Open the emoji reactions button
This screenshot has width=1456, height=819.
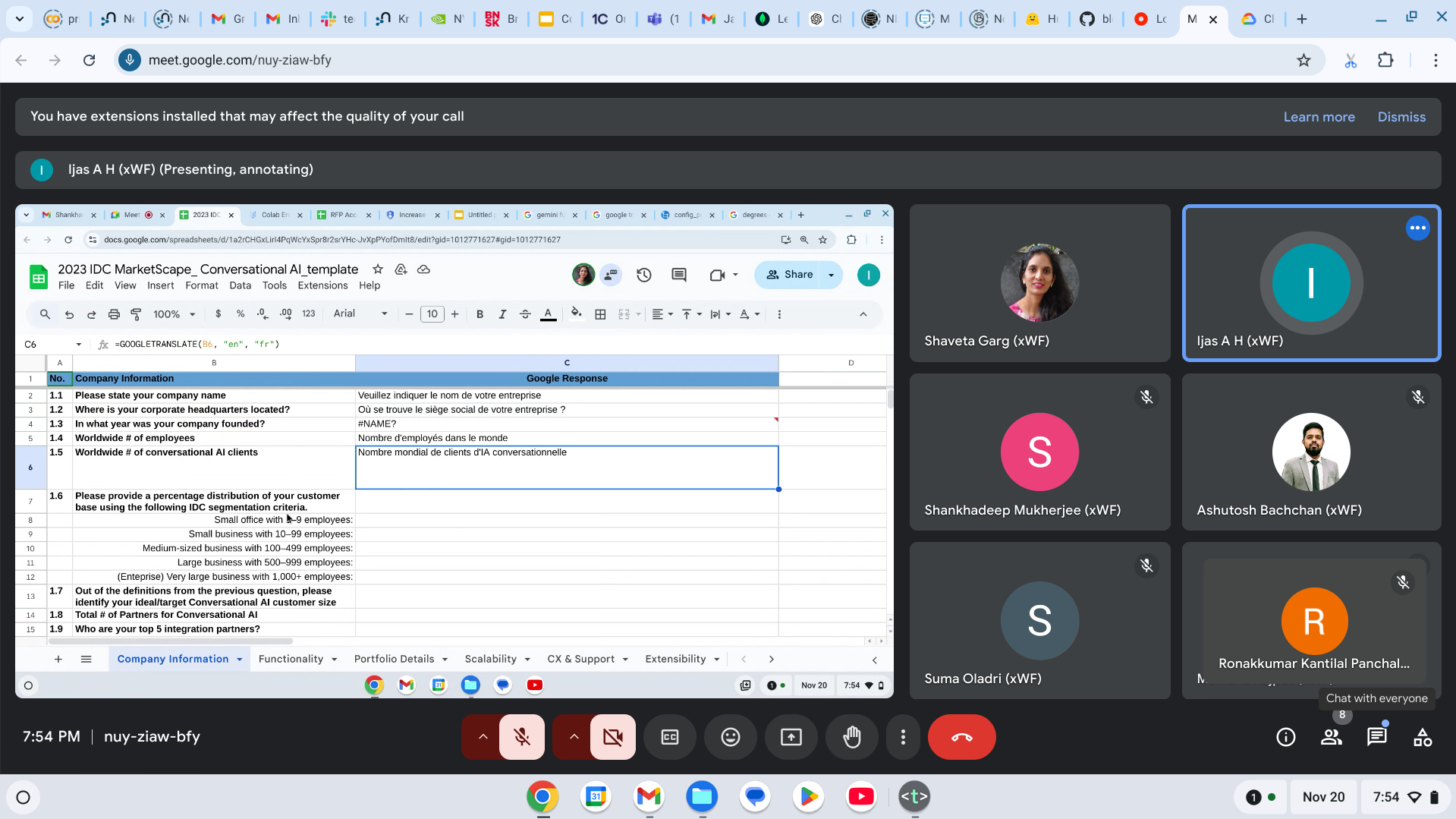pyautogui.click(x=731, y=737)
